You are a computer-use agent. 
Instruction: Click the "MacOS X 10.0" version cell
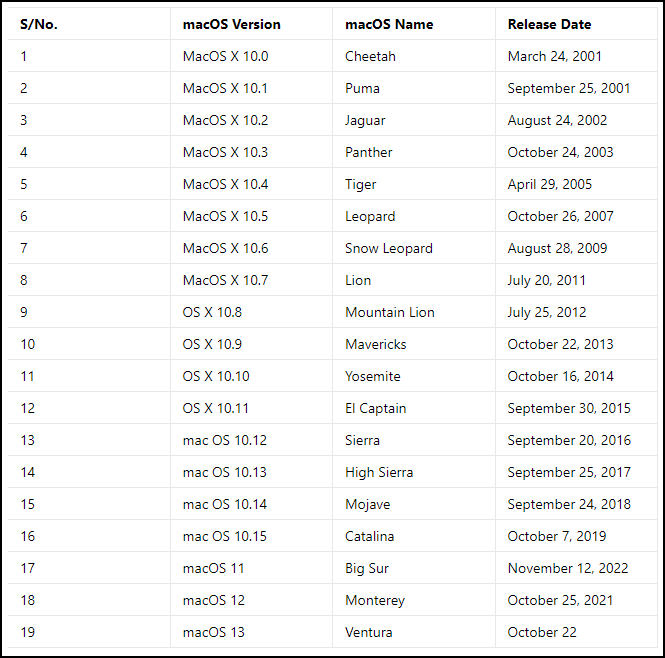click(x=225, y=56)
